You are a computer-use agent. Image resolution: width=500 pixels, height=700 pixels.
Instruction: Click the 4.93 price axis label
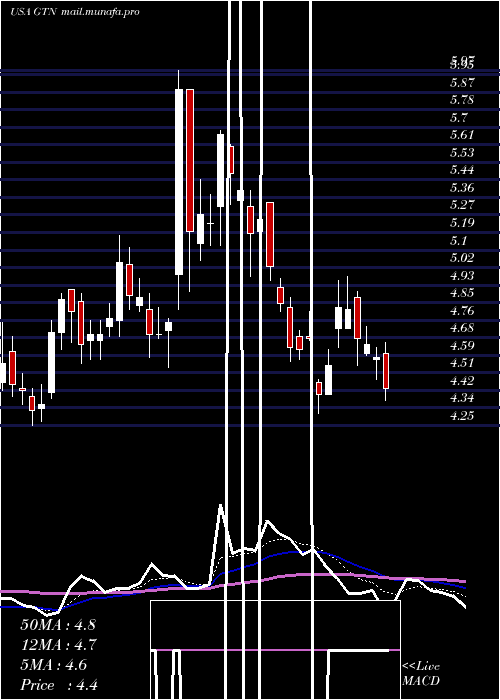click(462, 275)
